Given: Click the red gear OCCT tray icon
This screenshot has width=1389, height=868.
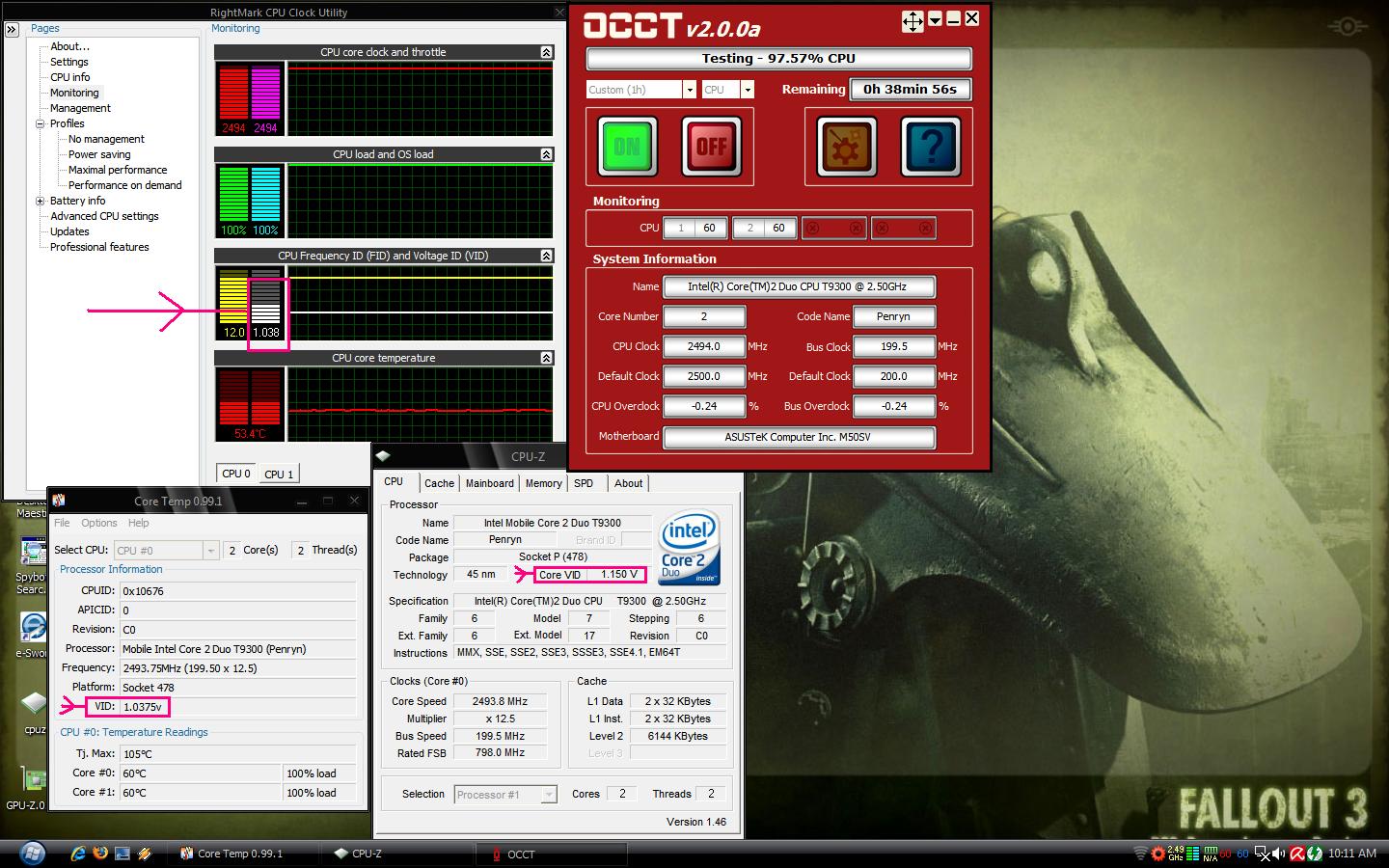Looking at the screenshot, I should [1157, 854].
